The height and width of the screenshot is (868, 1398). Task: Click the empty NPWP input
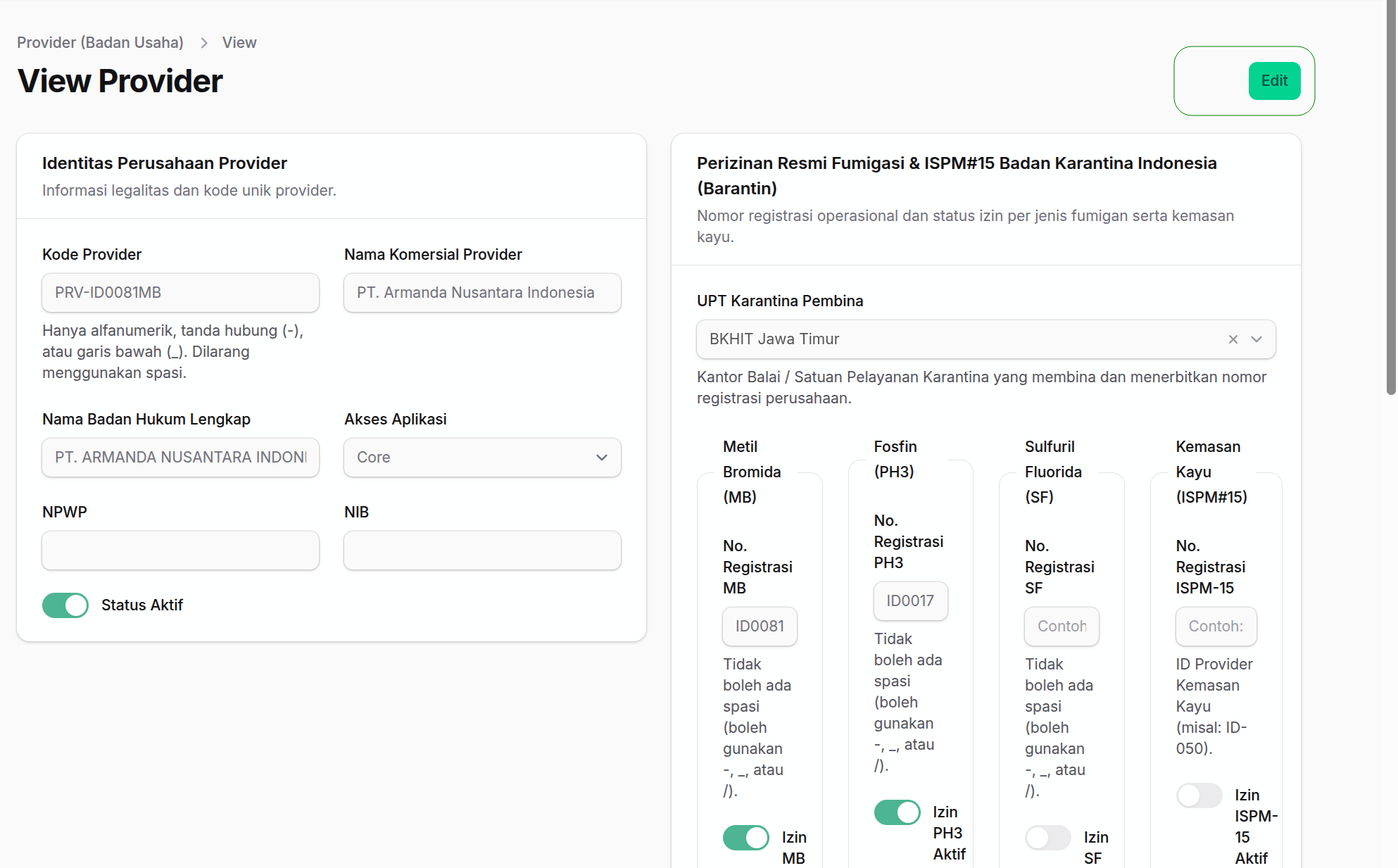pyautogui.click(x=180, y=551)
